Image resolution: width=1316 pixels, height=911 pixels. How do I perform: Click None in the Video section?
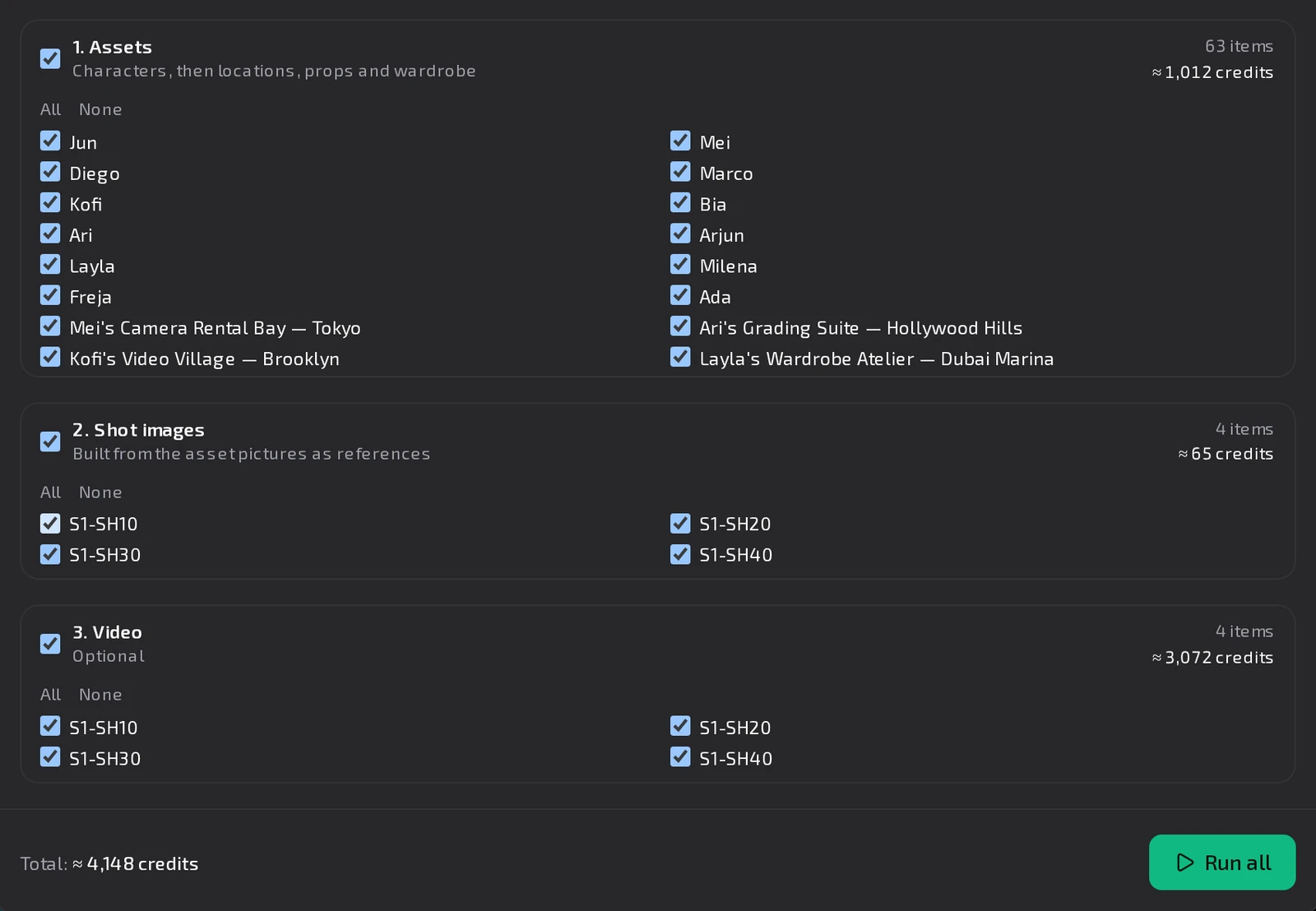click(100, 695)
